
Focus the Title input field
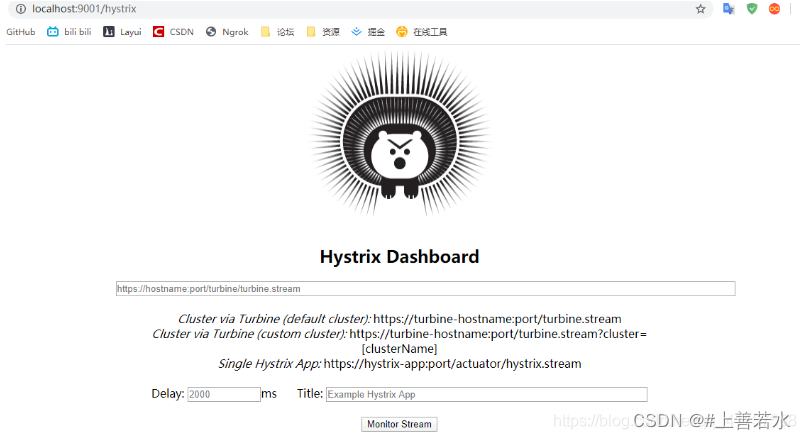pyautogui.click(x=487, y=394)
